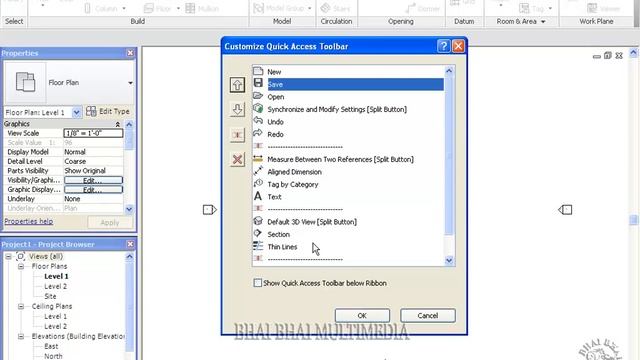This screenshot has width=640, height=360.
Task: Select the Tag by Category entry
Action: point(348,184)
